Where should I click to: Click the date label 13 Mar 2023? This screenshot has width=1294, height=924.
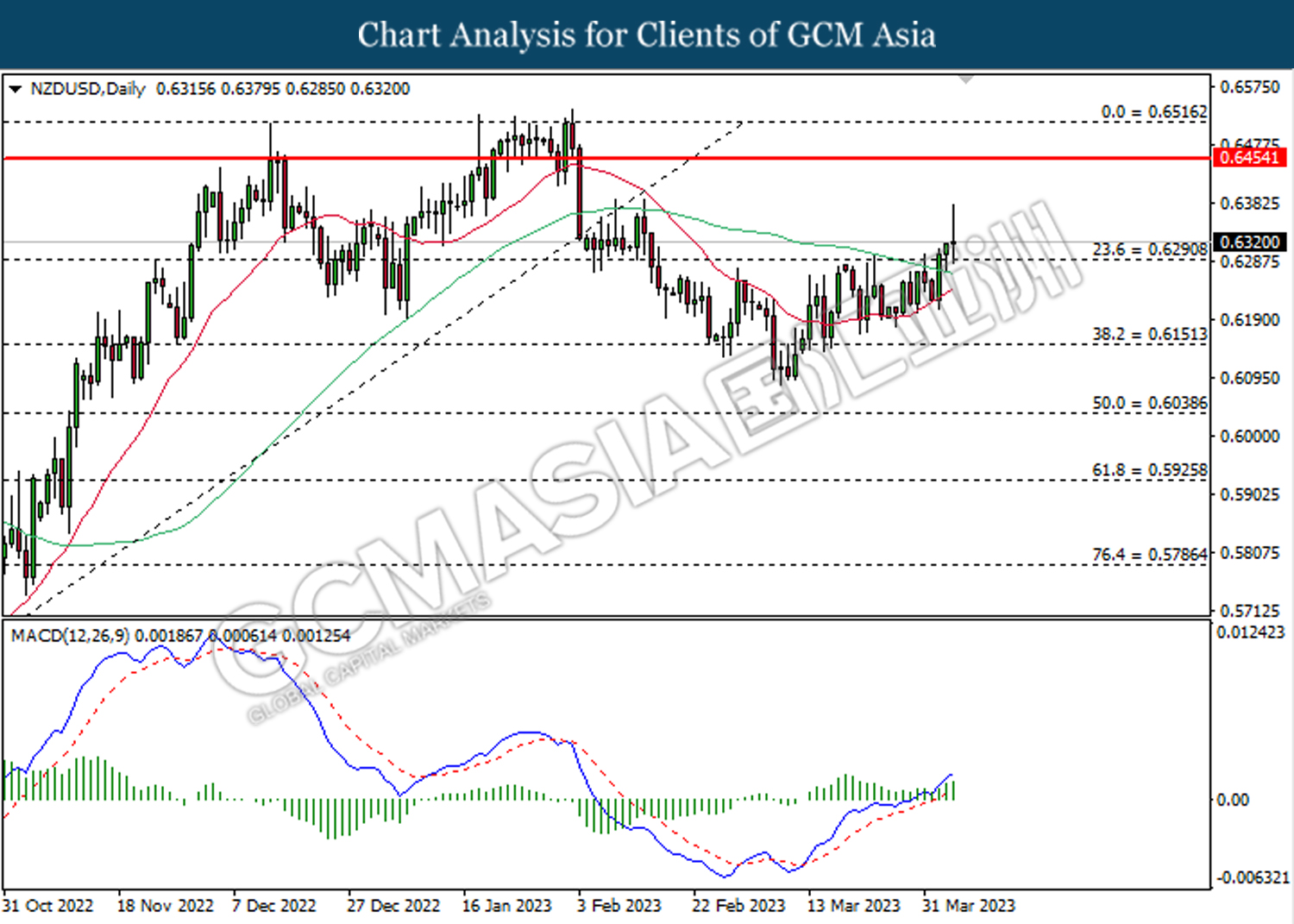(x=853, y=906)
